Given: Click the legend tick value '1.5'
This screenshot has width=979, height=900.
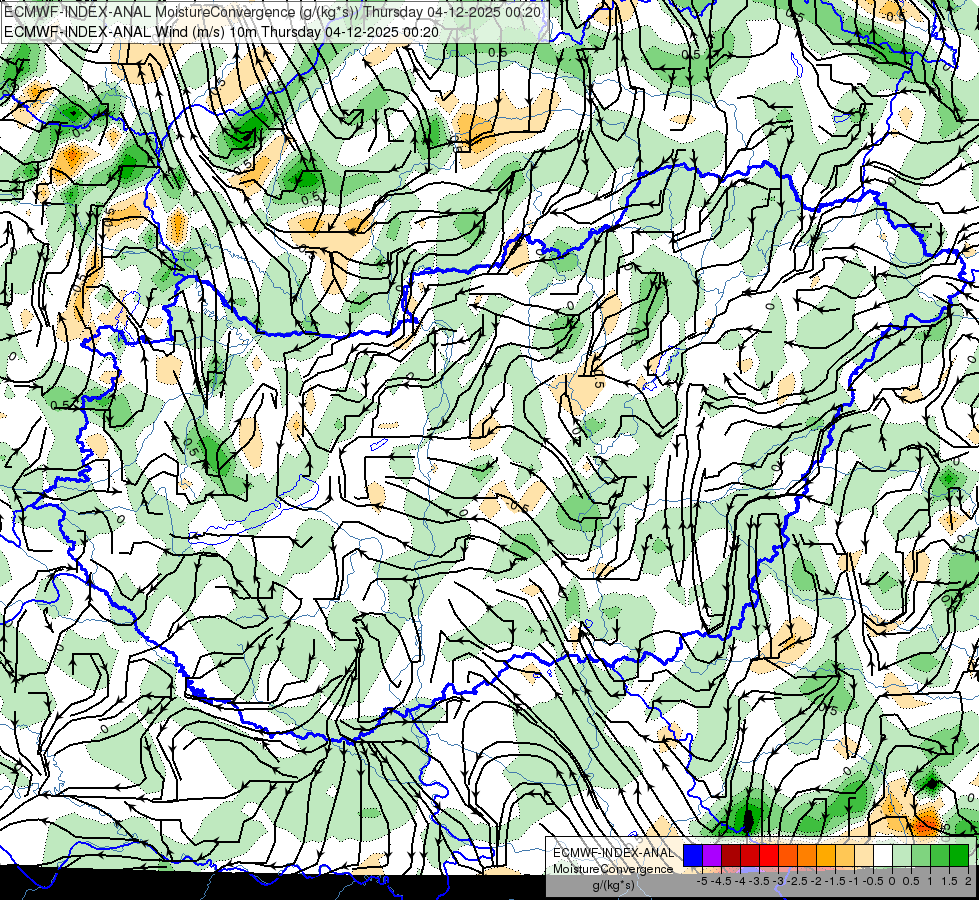Looking at the screenshot, I should pos(949,881).
